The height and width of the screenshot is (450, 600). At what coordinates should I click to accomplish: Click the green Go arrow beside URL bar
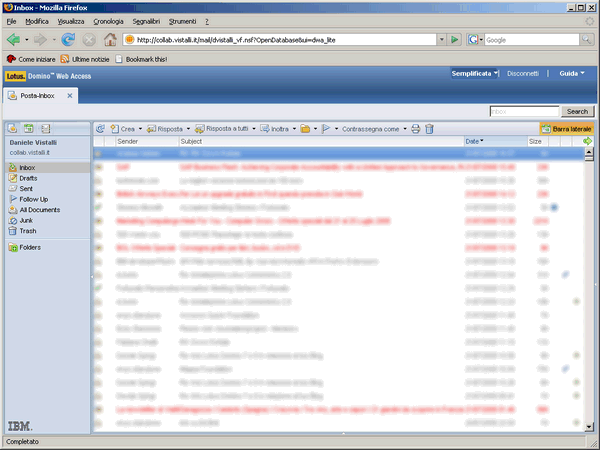coord(454,39)
